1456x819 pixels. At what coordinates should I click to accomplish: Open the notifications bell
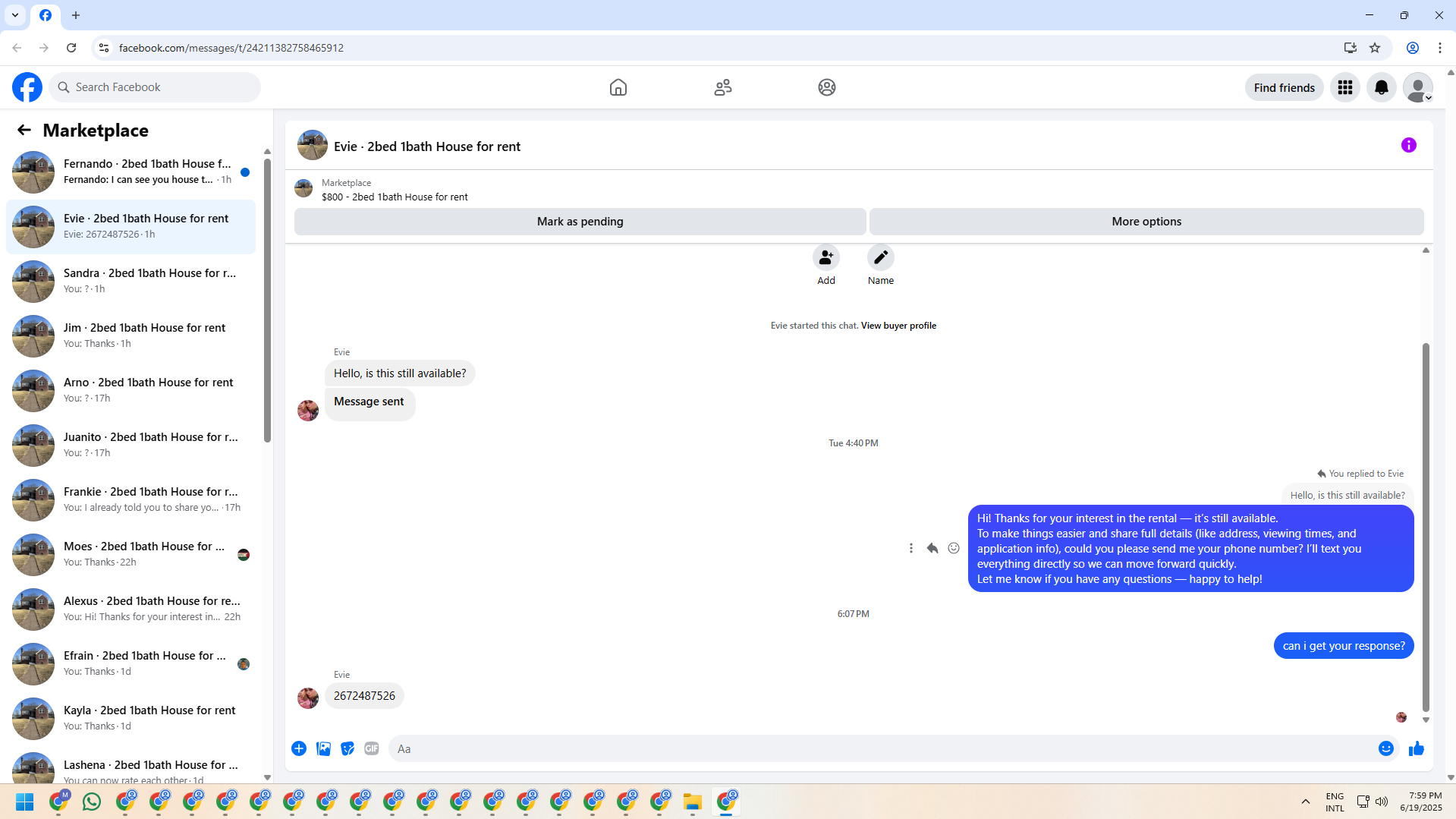(x=1382, y=87)
